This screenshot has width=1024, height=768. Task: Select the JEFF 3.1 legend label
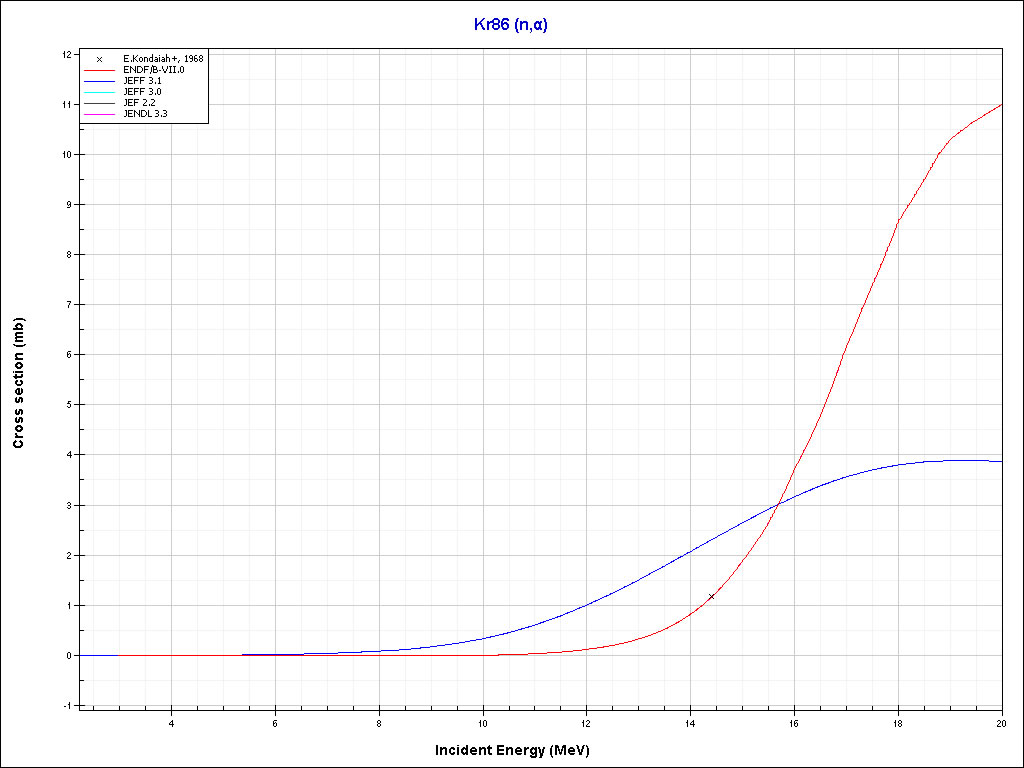(142, 81)
